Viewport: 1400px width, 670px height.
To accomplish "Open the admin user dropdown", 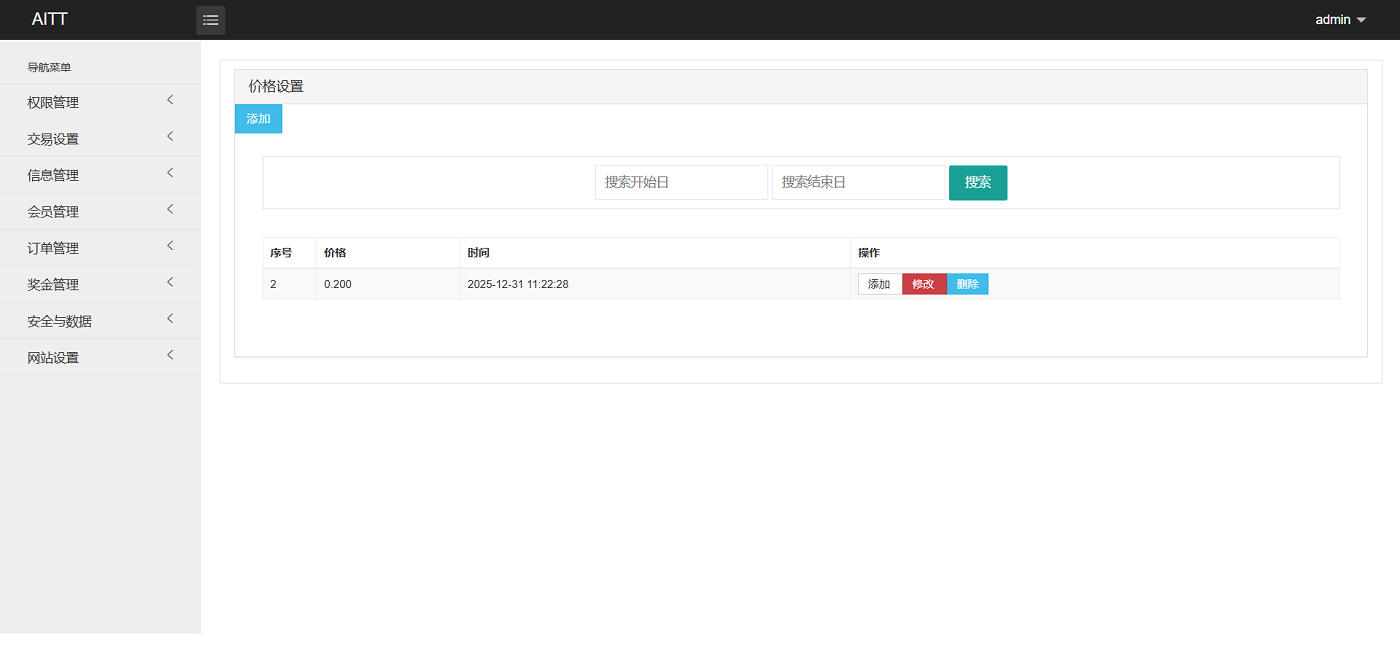I will pyautogui.click(x=1340, y=20).
